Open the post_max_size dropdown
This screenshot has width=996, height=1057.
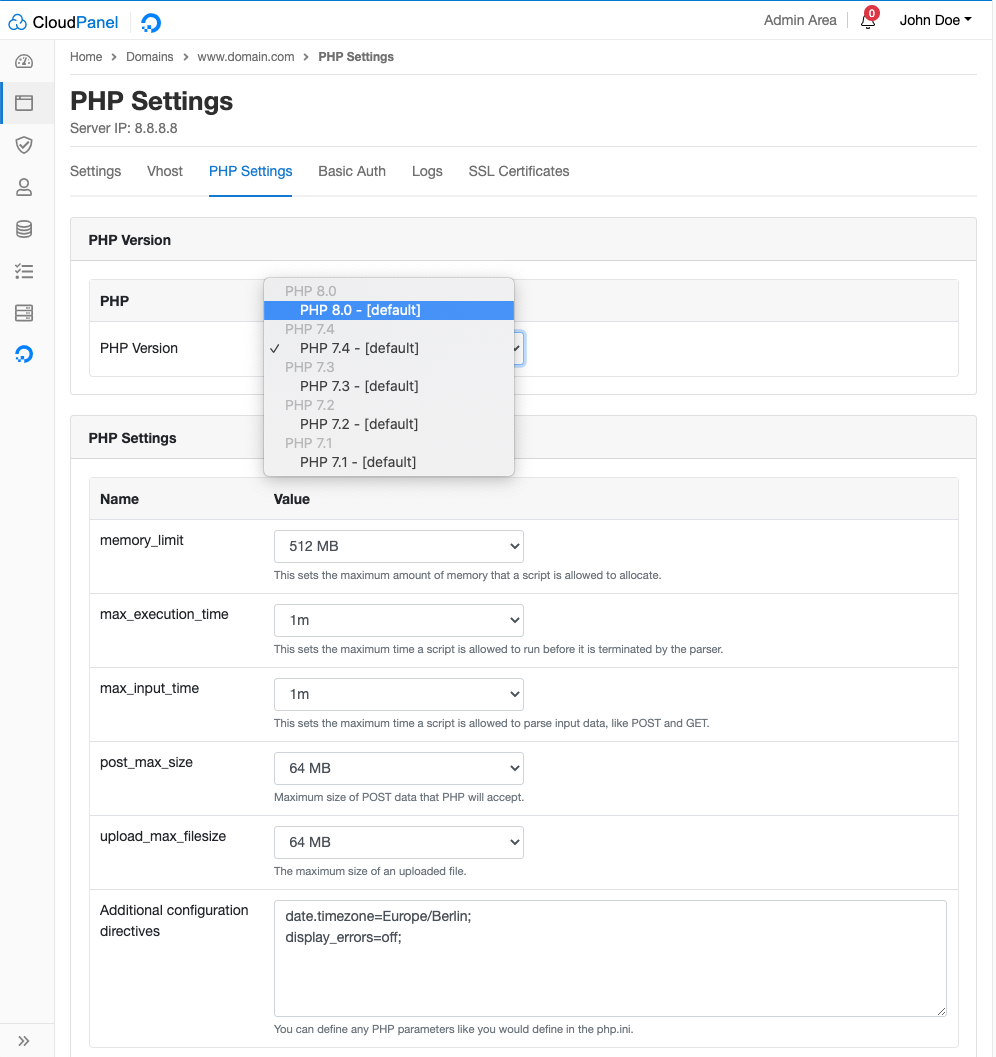398,768
